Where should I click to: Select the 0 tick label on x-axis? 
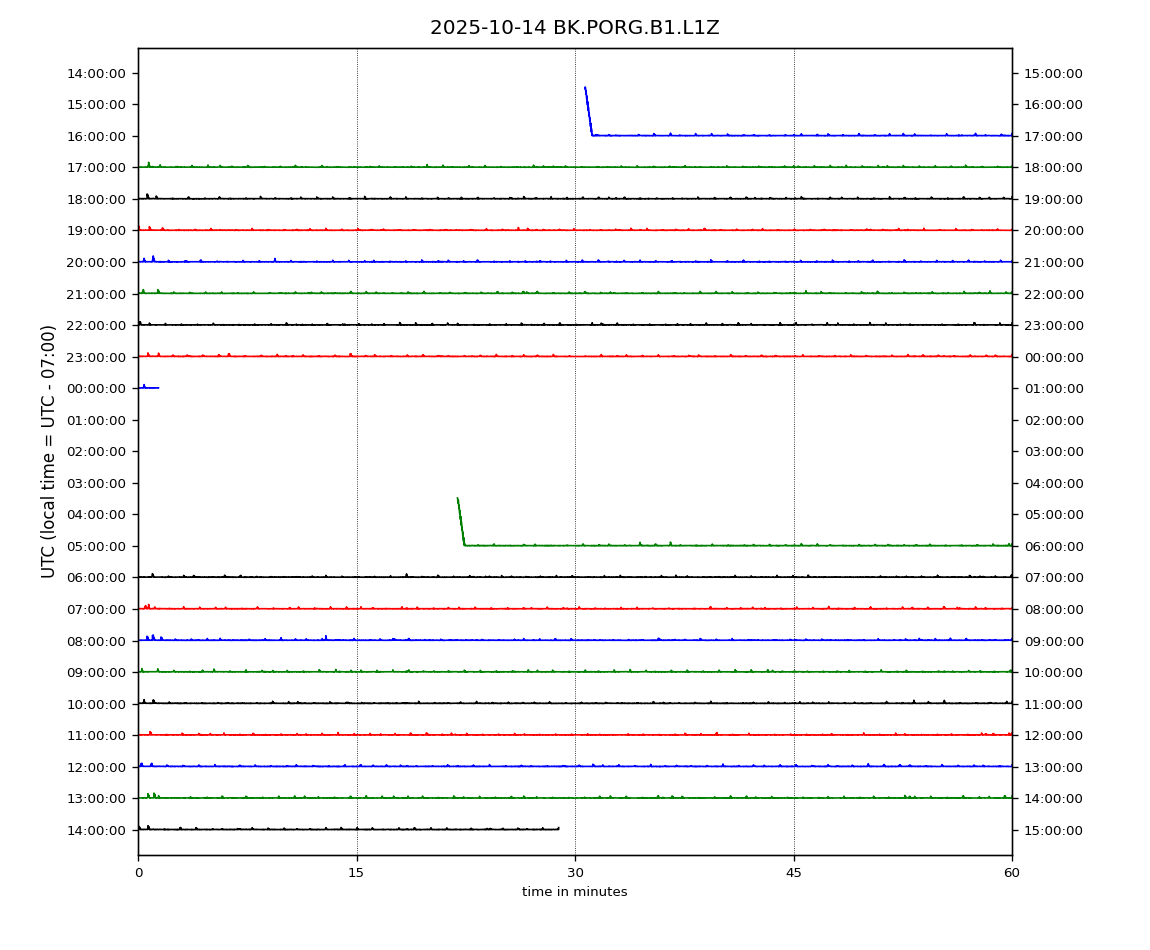tap(138, 873)
